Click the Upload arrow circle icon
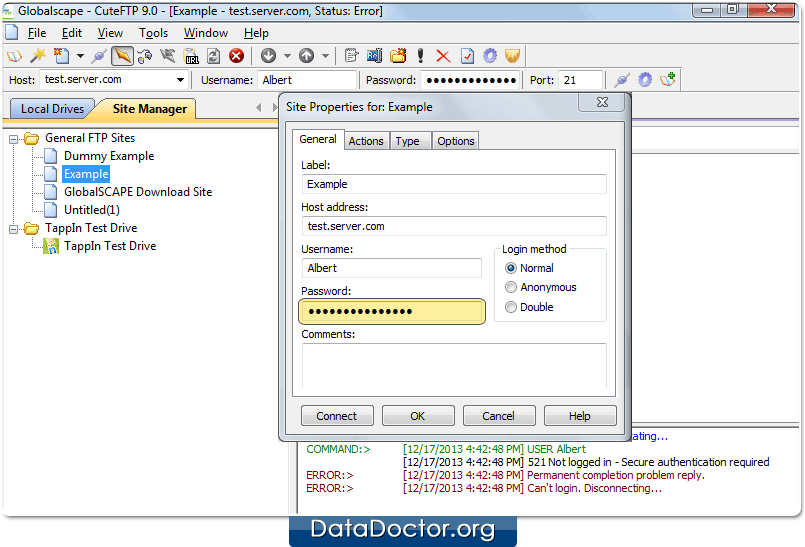This screenshot has height=547, width=805. pyautogui.click(x=306, y=55)
